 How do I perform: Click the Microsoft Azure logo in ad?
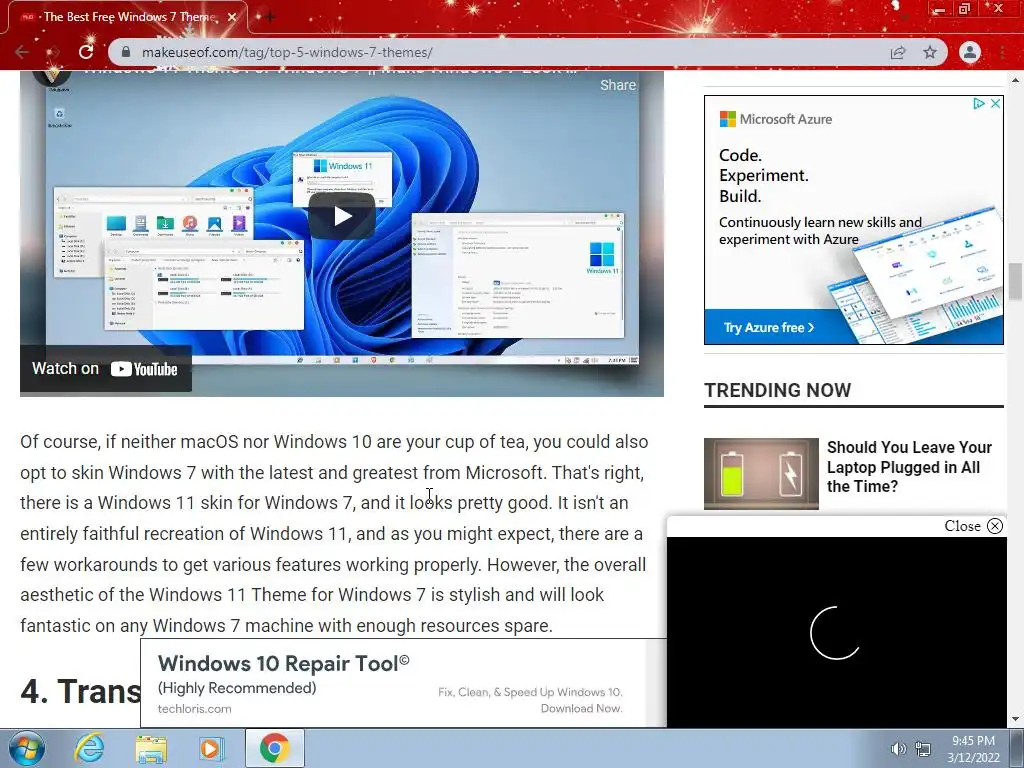tap(776, 119)
